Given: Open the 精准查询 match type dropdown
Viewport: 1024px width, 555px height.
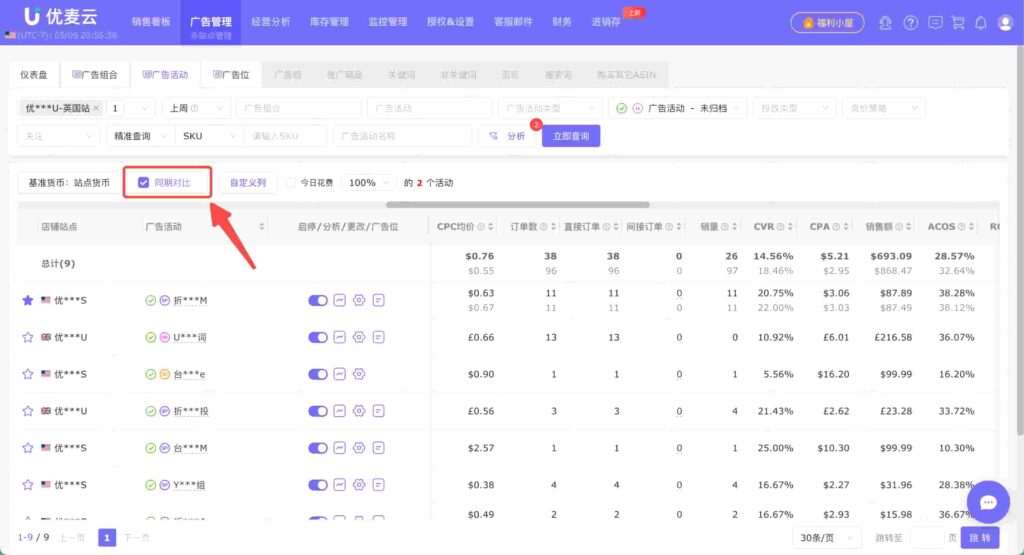Looking at the screenshot, I should (x=140, y=136).
